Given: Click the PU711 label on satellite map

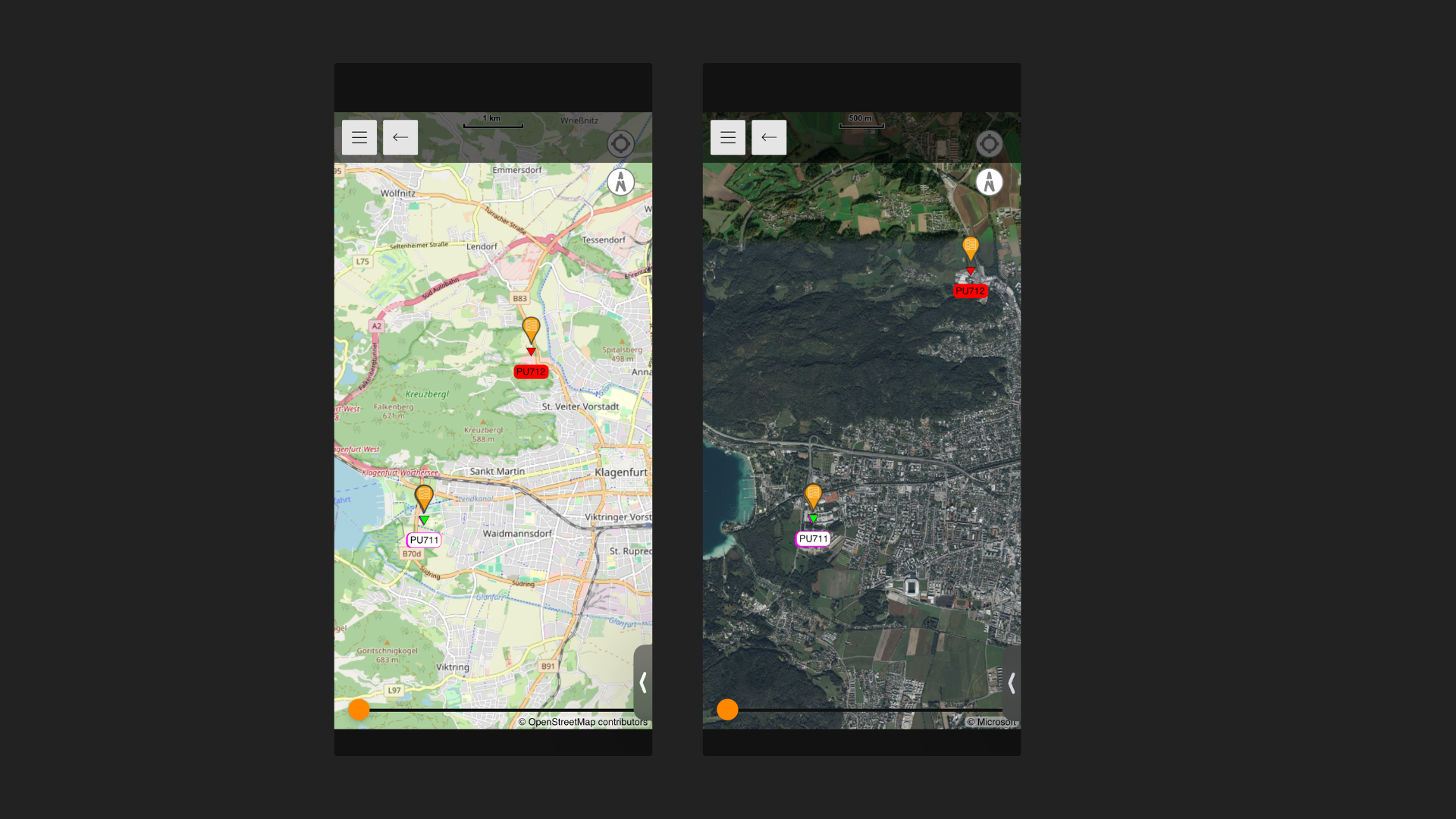Looking at the screenshot, I should (812, 539).
